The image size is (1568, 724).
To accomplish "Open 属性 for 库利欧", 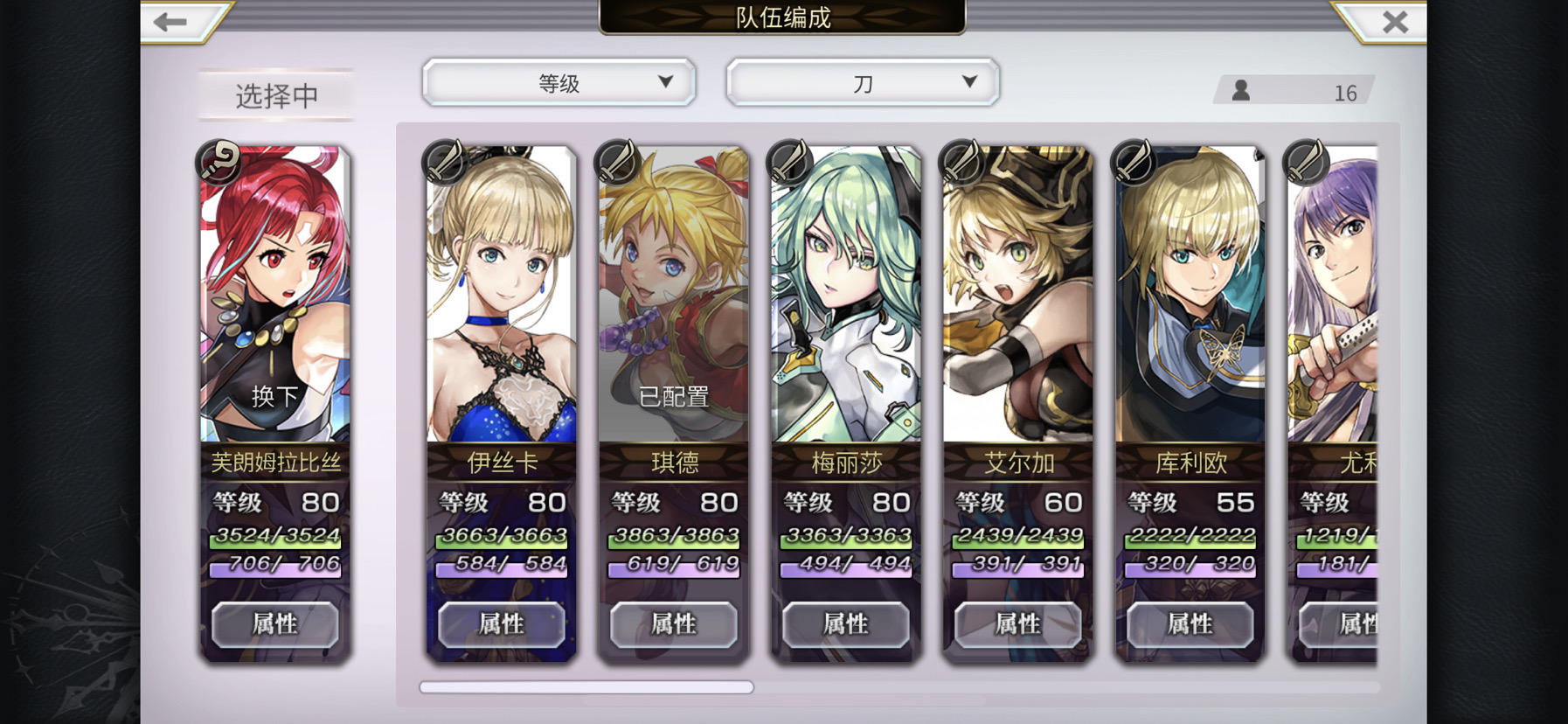I will (x=1190, y=624).
